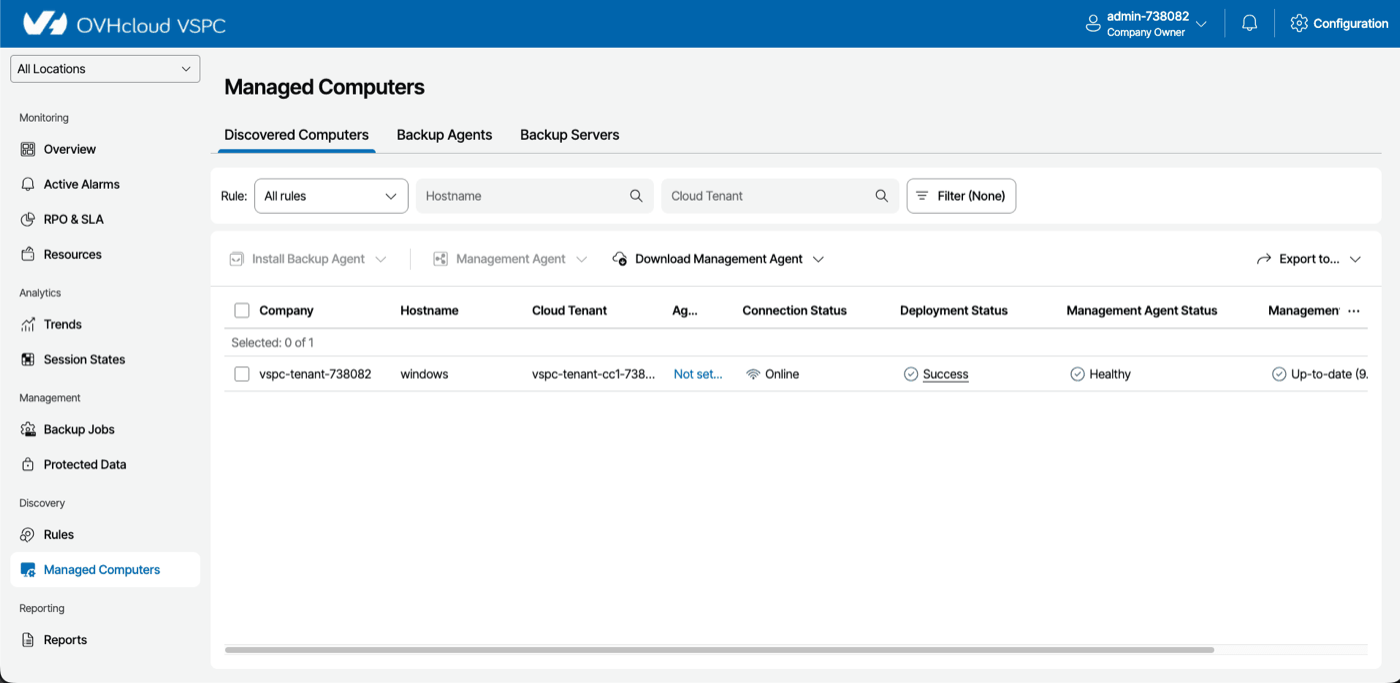This screenshot has width=1400, height=683.
Task: Expand Install Backup Agent dropdown arrow
Action: pos(380,259)
